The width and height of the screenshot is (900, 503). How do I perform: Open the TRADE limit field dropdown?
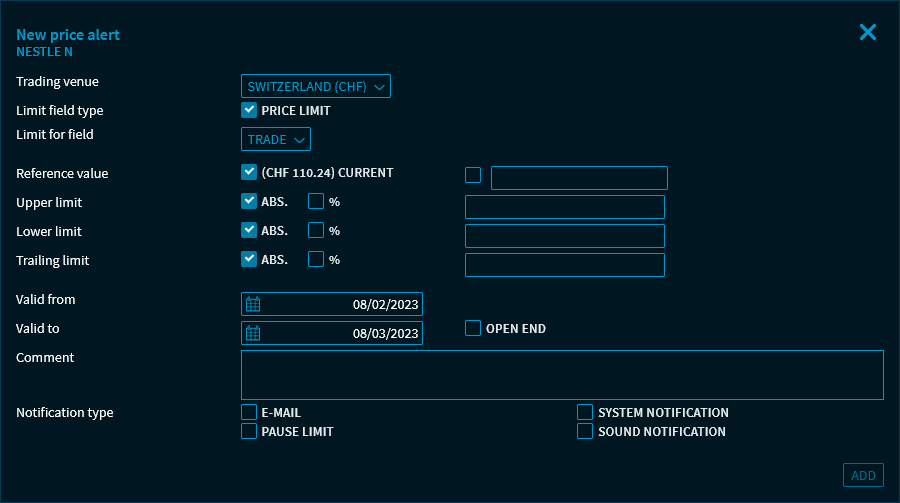coord(275,140)
